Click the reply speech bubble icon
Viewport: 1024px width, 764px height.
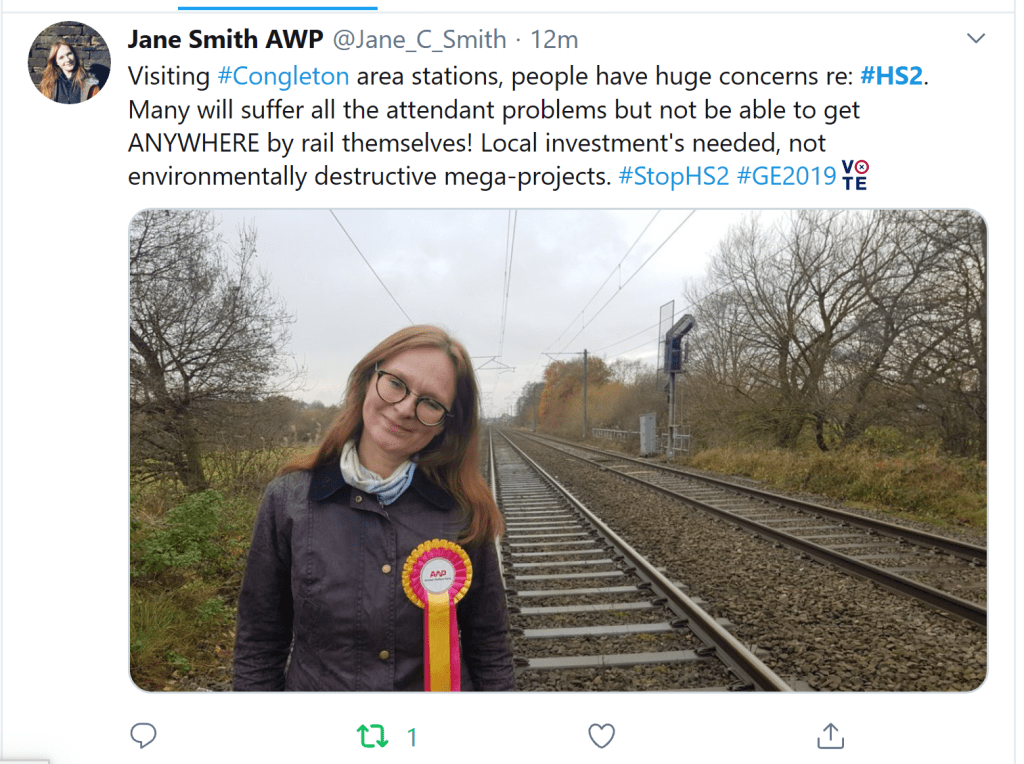click(143, 736)
